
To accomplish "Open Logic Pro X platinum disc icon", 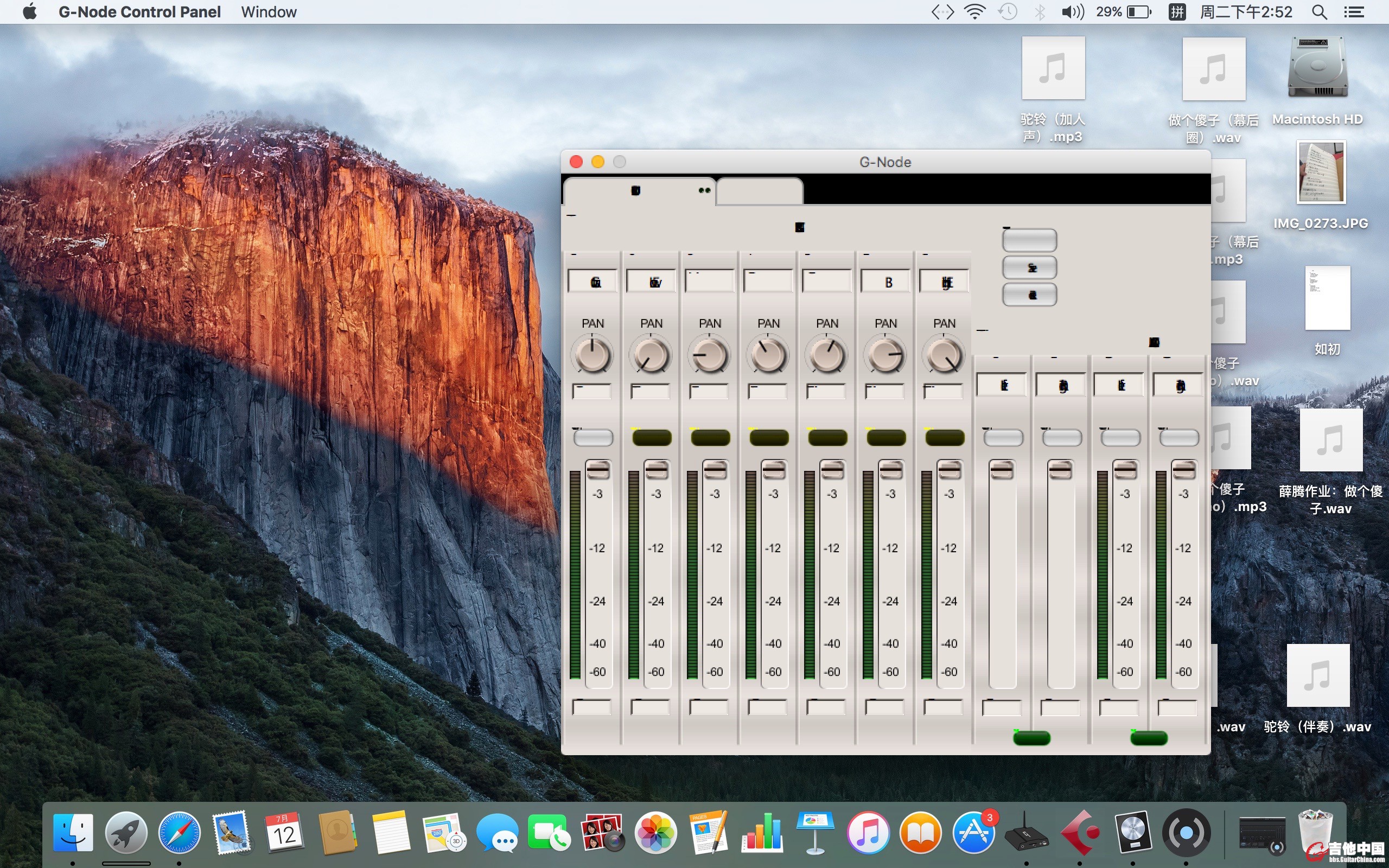I will [1133, 832].
